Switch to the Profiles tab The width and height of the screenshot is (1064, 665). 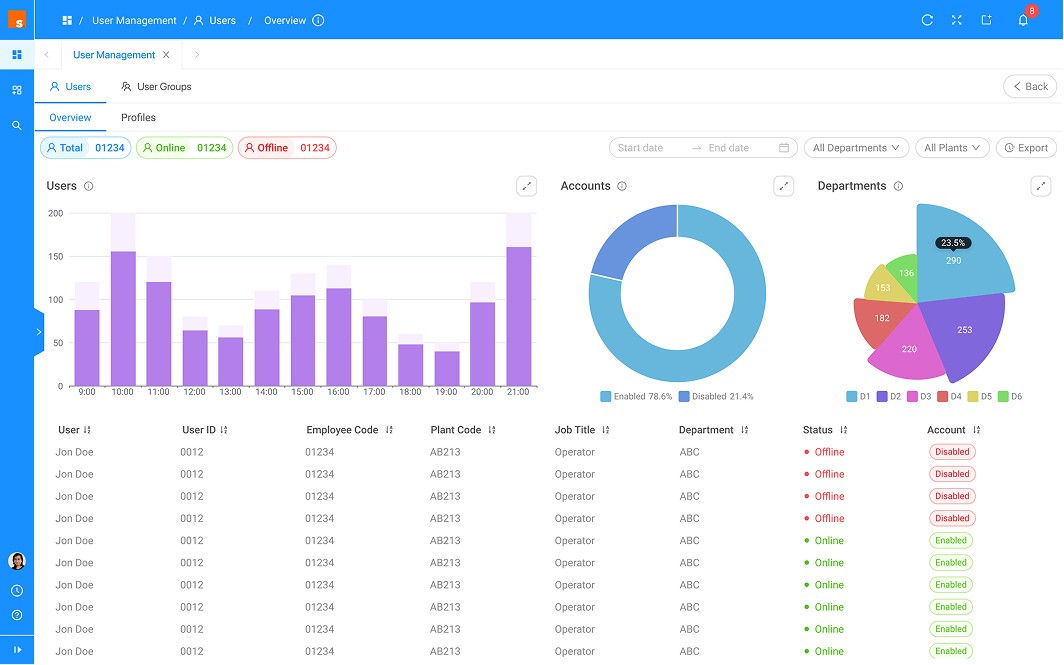click(138, 117)
